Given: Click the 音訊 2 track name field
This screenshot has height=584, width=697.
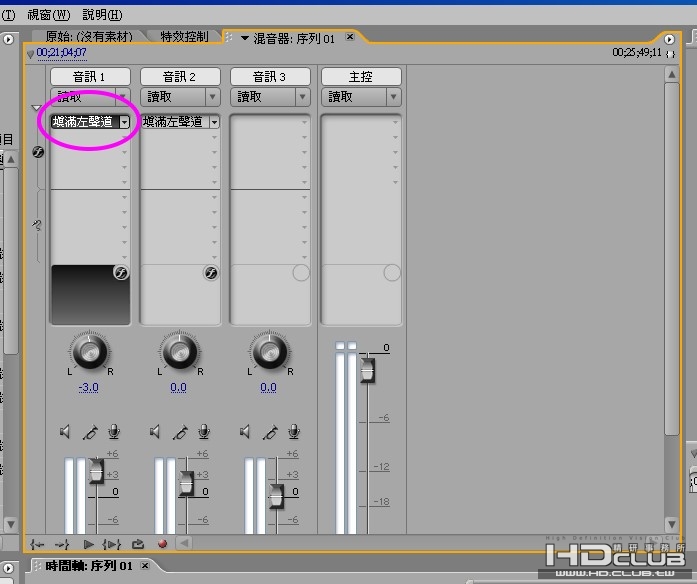Looking at the screenshot, I should [x=180, y=76].
